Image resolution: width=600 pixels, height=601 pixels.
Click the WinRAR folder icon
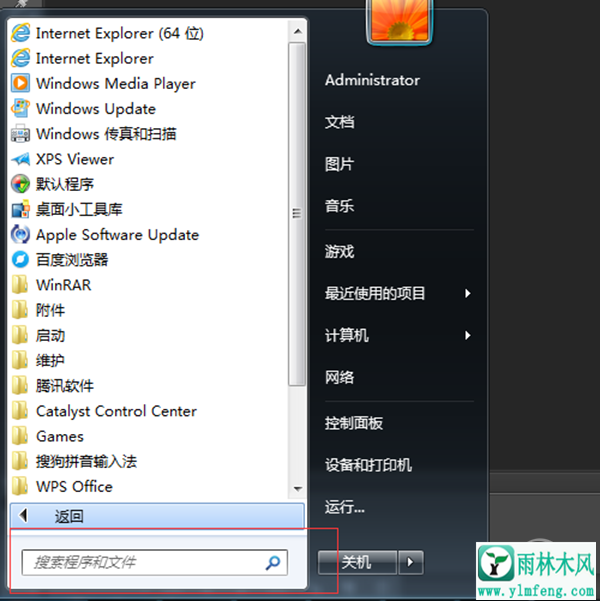[x=20, y=285]
